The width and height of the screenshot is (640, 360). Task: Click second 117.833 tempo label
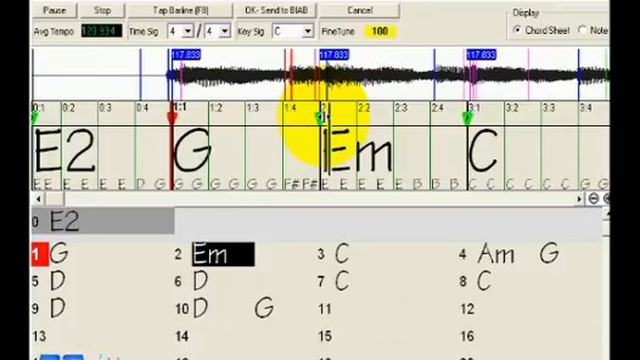334,55
